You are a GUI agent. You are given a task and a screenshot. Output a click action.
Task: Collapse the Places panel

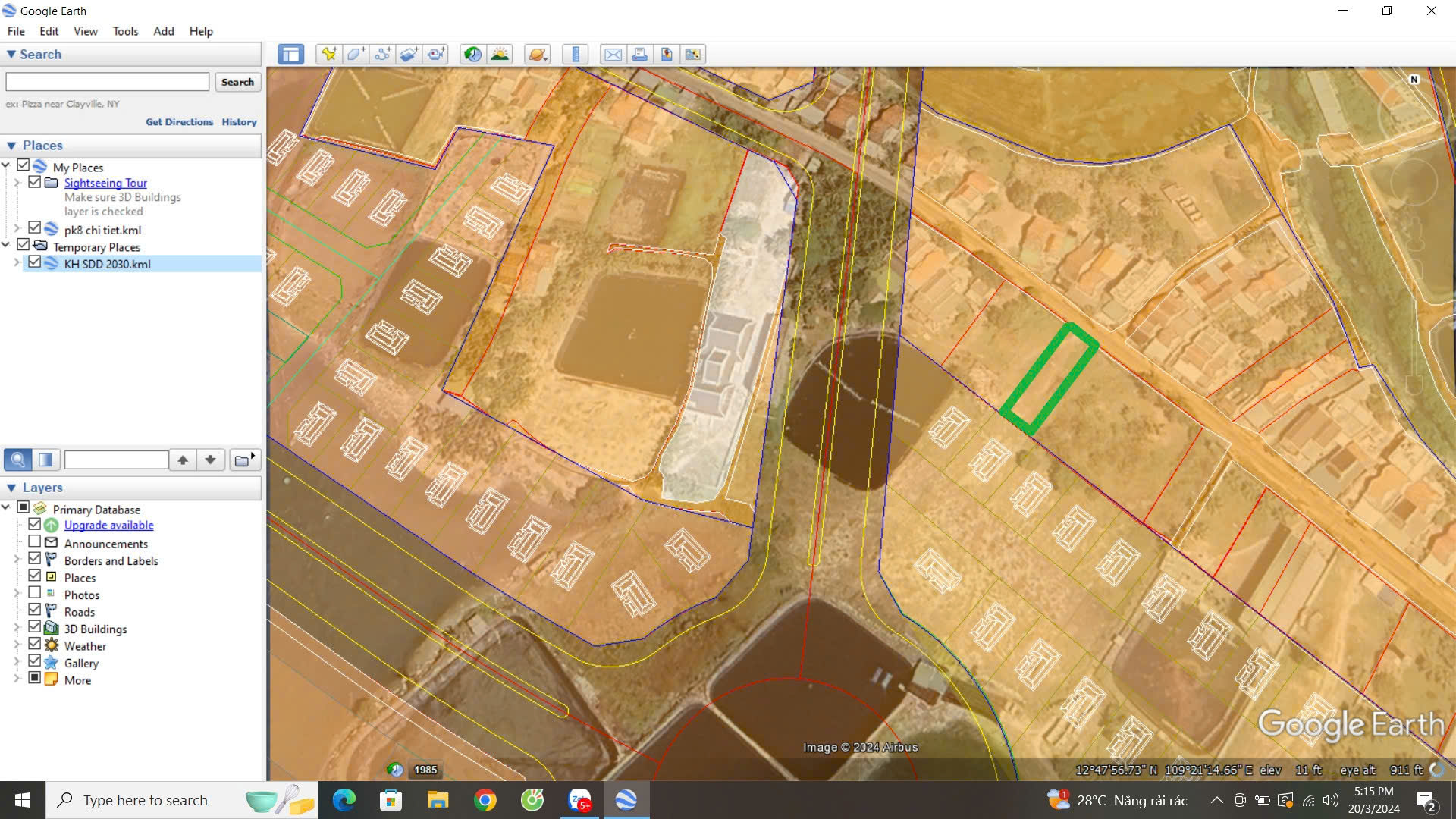[x=11, y=146]
